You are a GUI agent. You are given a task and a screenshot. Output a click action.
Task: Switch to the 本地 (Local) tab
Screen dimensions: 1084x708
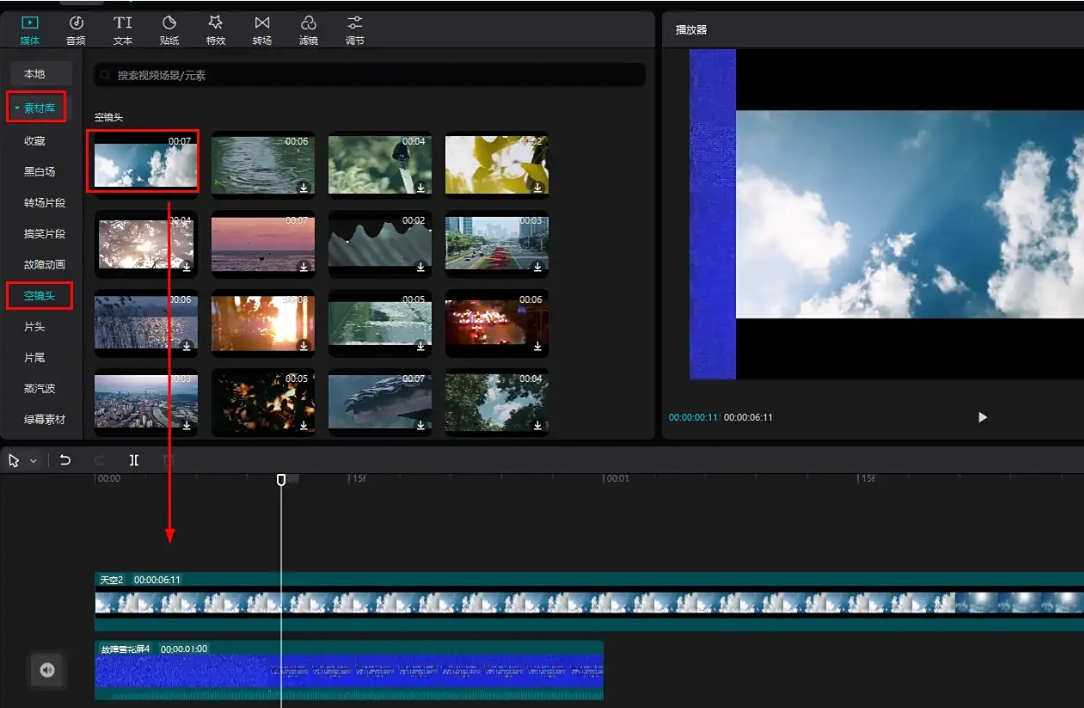tap(35, 74)
